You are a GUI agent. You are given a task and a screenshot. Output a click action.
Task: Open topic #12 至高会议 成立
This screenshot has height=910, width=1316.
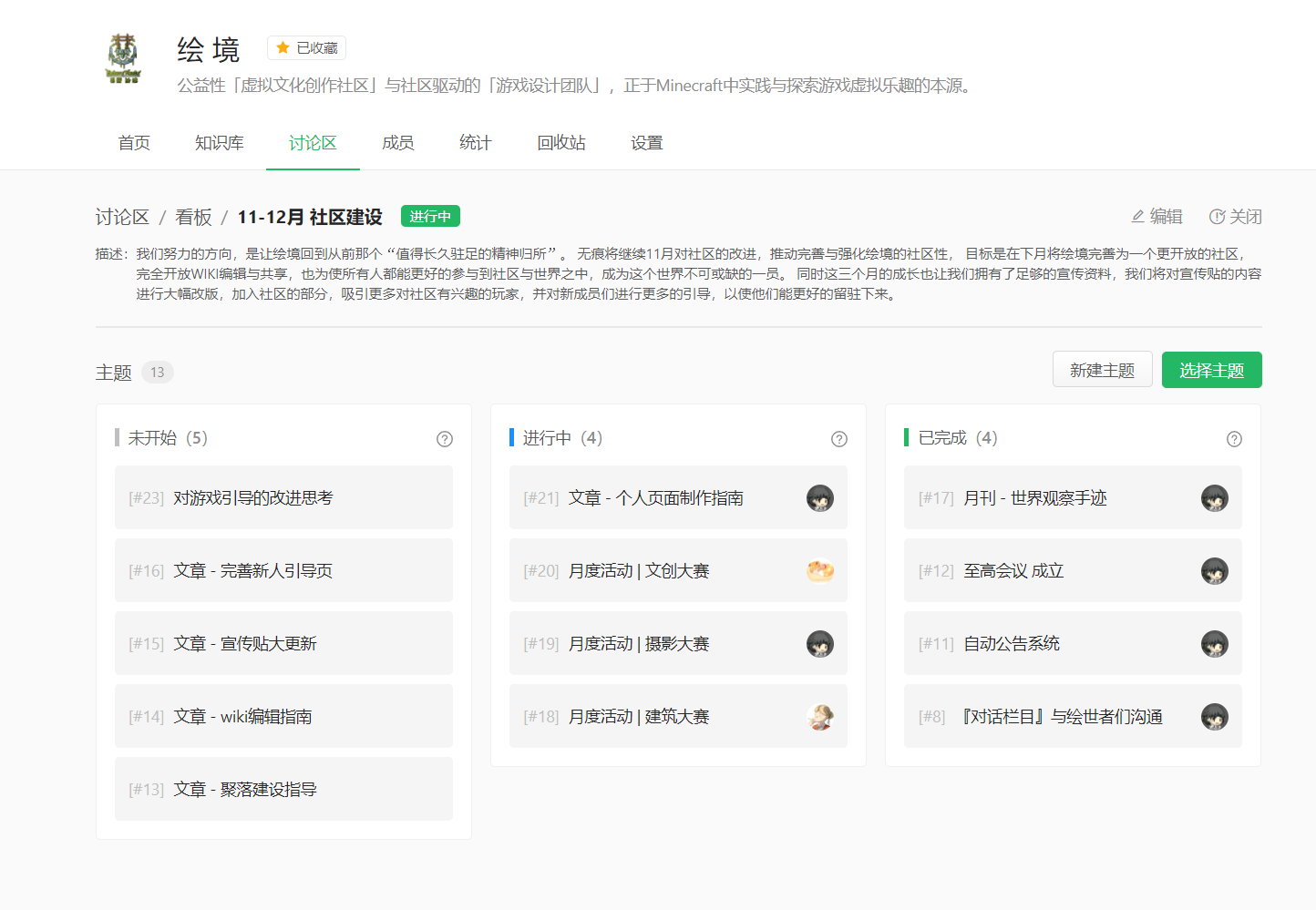[1073, 570]
